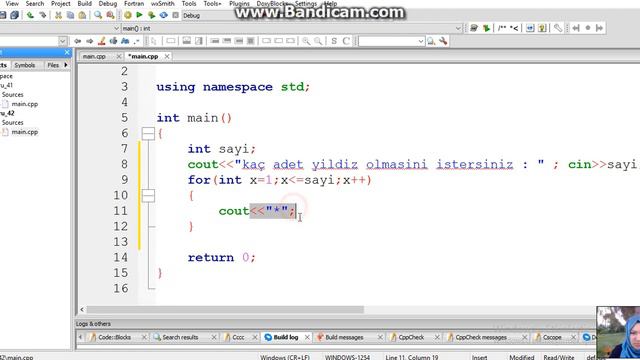This screenshot has width=640, height=360.
Task: Select main.cpp under u_41 Sources
Action: 24,104
